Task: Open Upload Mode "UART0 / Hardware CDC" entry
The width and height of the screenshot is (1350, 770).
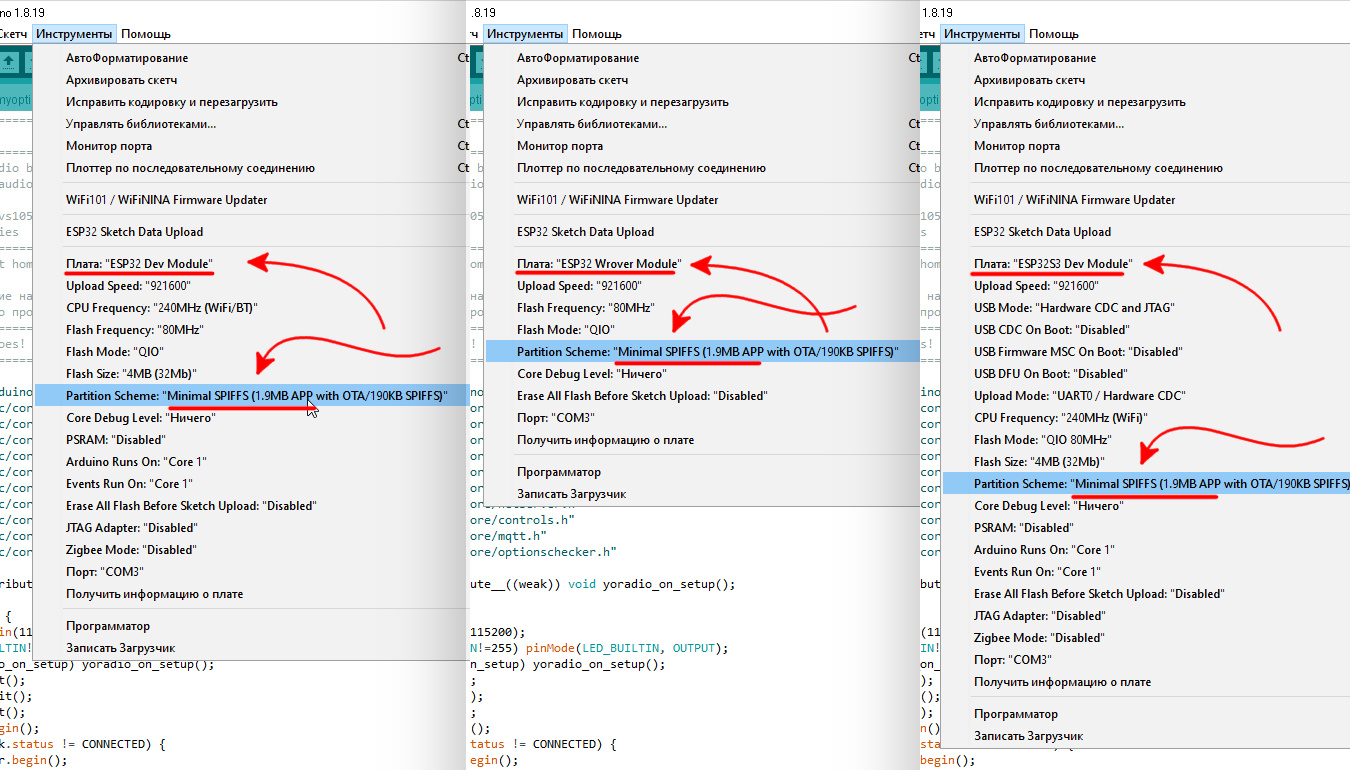Action: 1079,396
